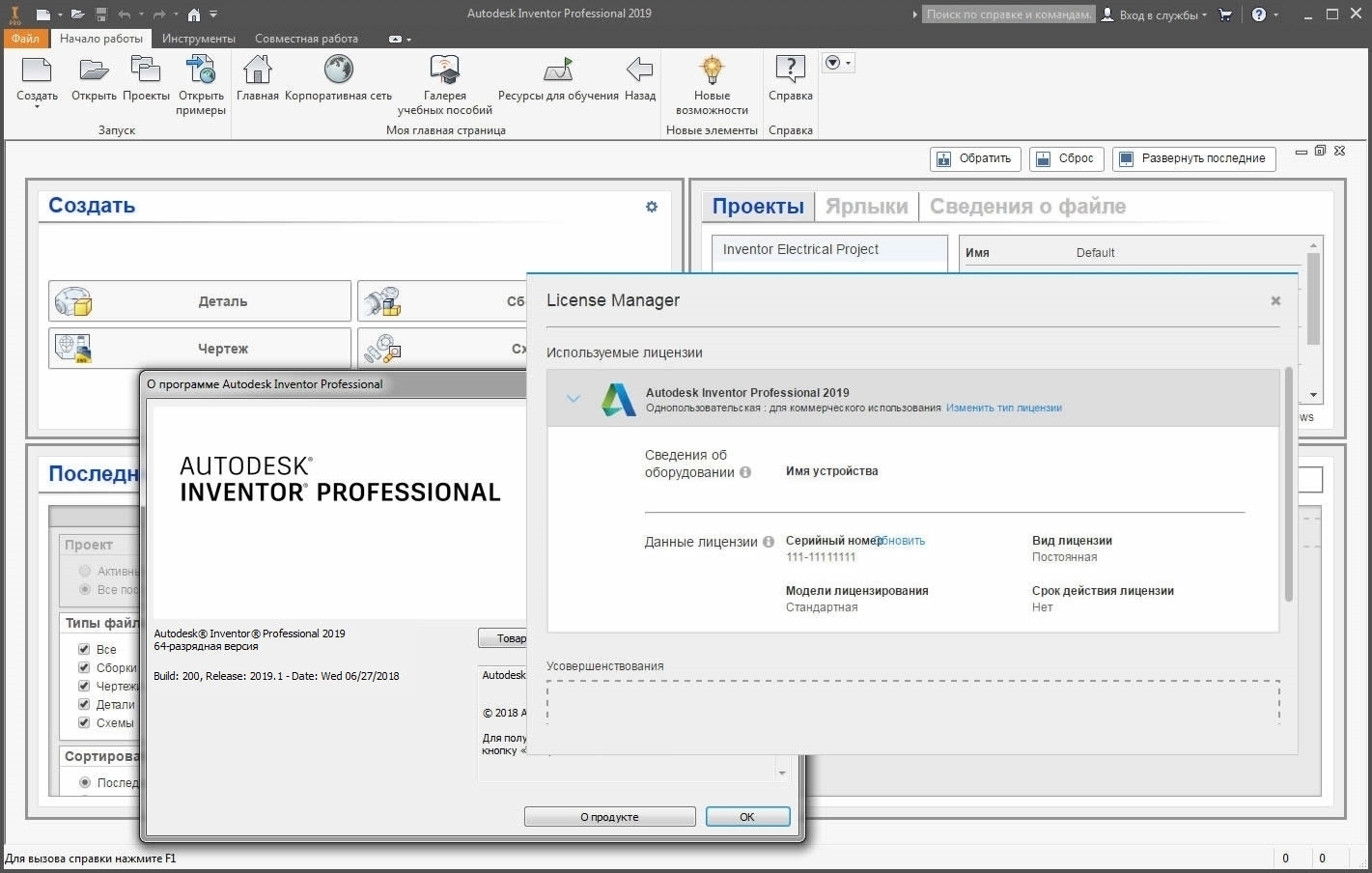Open Ресурсы для обучения icon
This screenshot has height=873, width=1372.
558,70
